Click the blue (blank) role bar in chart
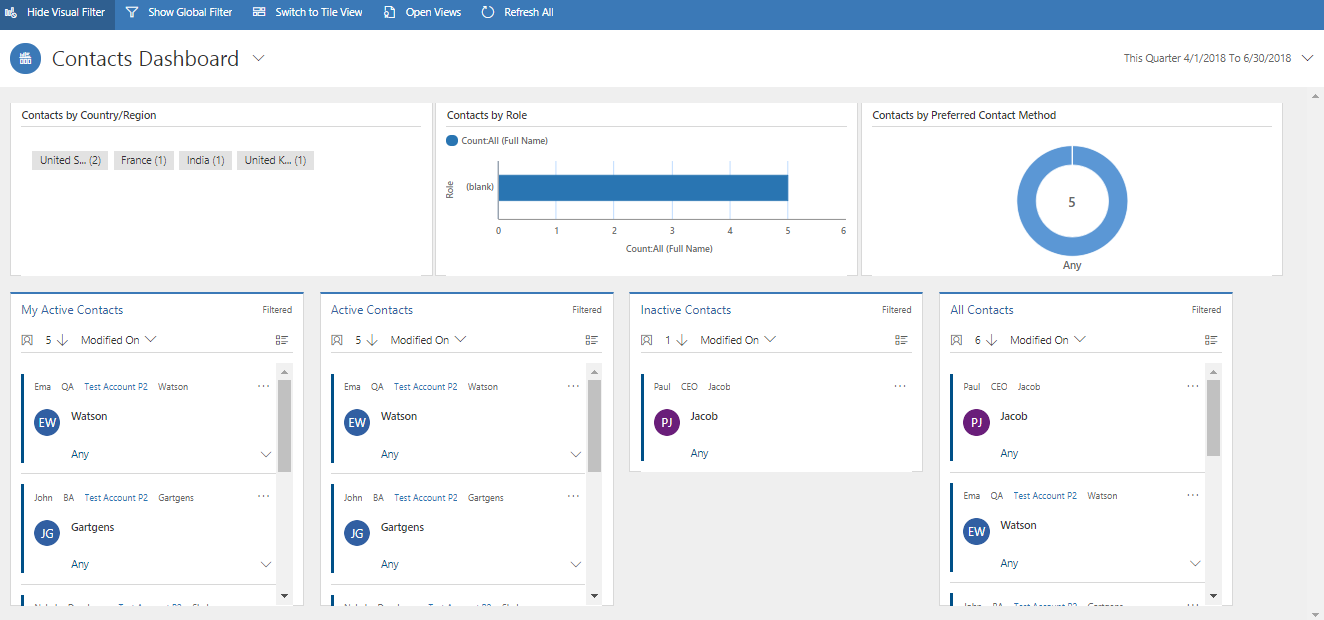The width and height of the screenshot is (1324, 620). 643,187
